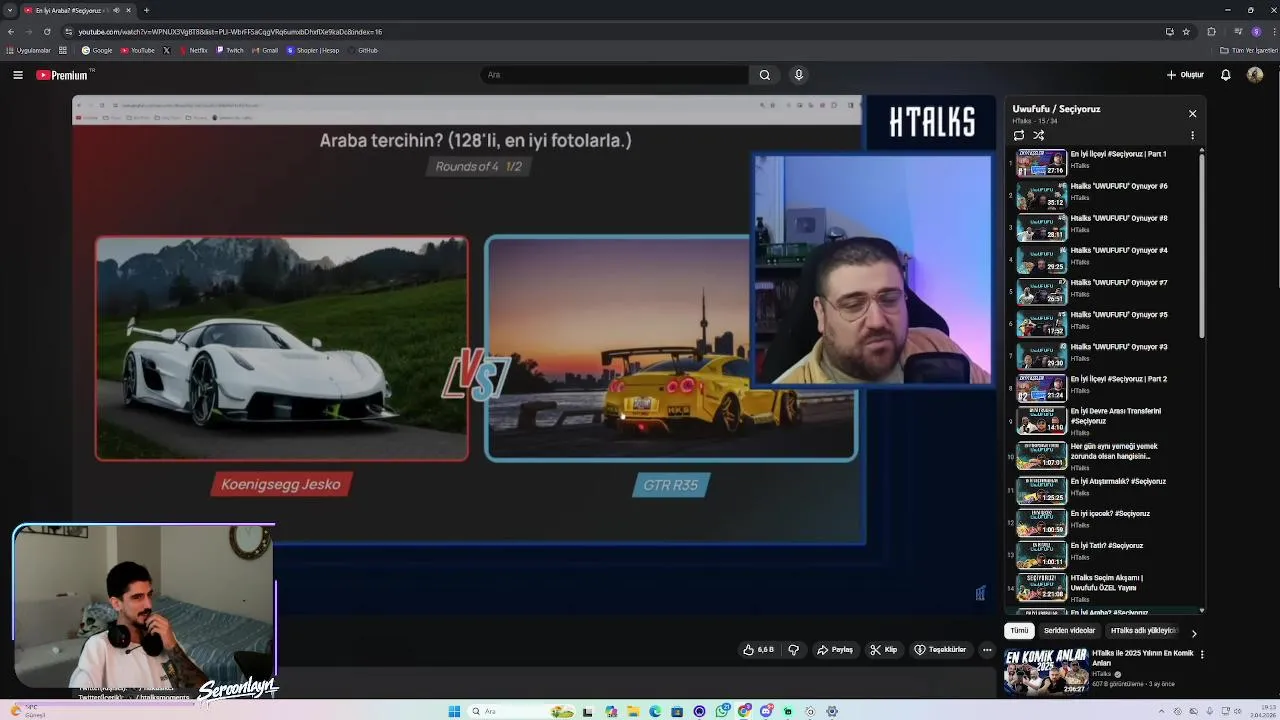Click the browser back arrow
Viewport: 1280px width, 720px height.
[11, 31]
